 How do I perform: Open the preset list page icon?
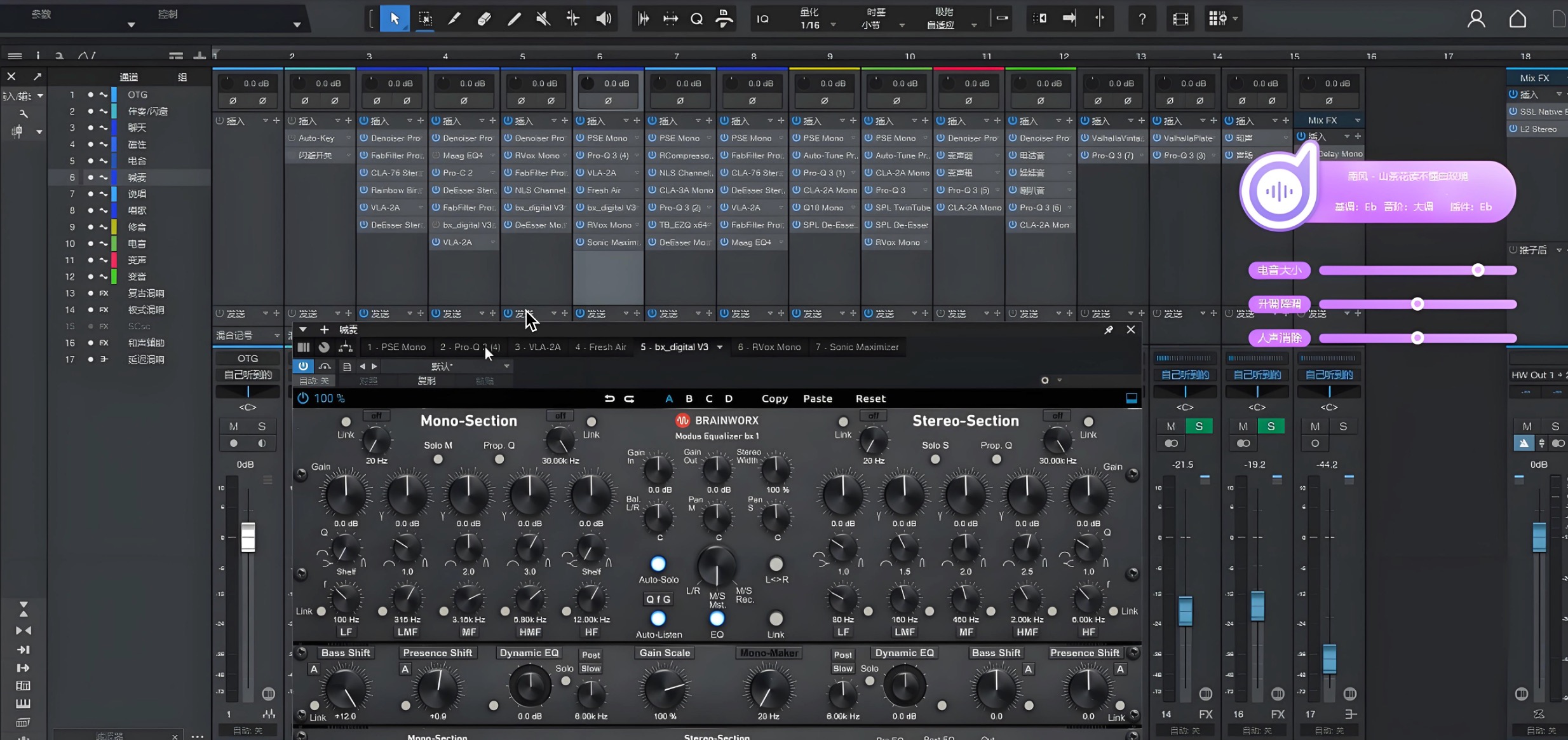pos(347,366)
